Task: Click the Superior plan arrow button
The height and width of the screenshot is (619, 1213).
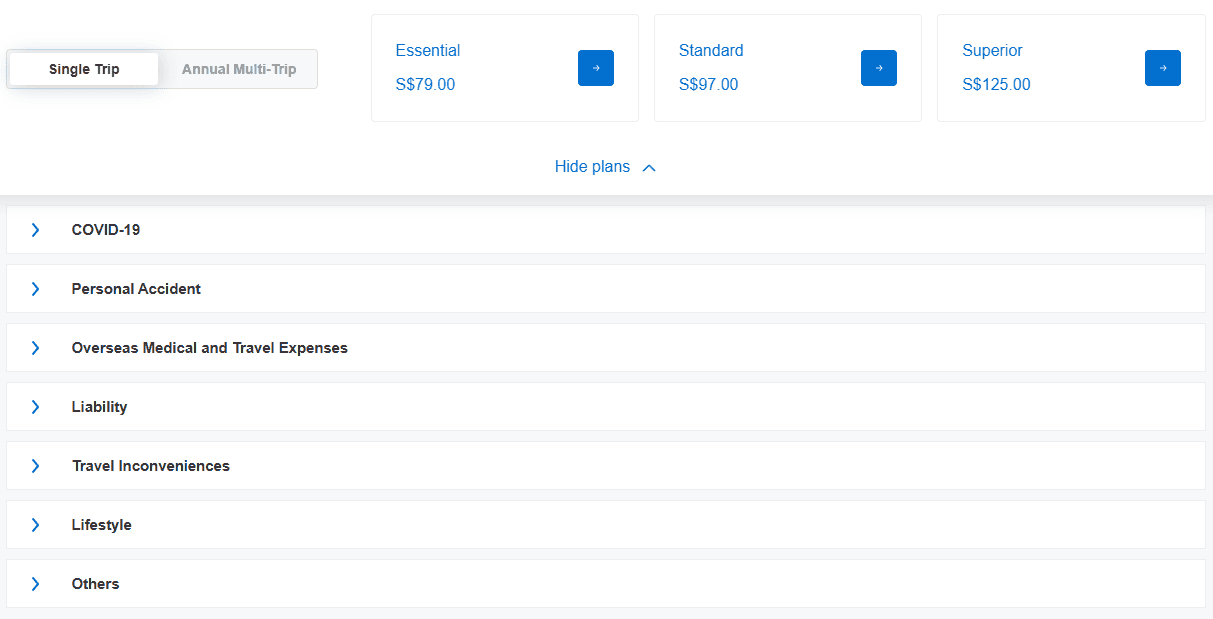Action: pos(1162,68)
